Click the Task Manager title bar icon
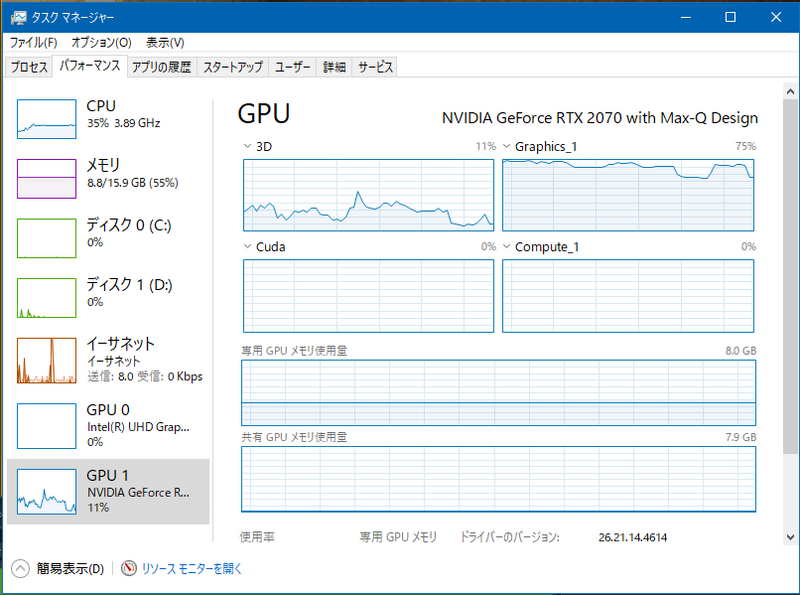 18,18
